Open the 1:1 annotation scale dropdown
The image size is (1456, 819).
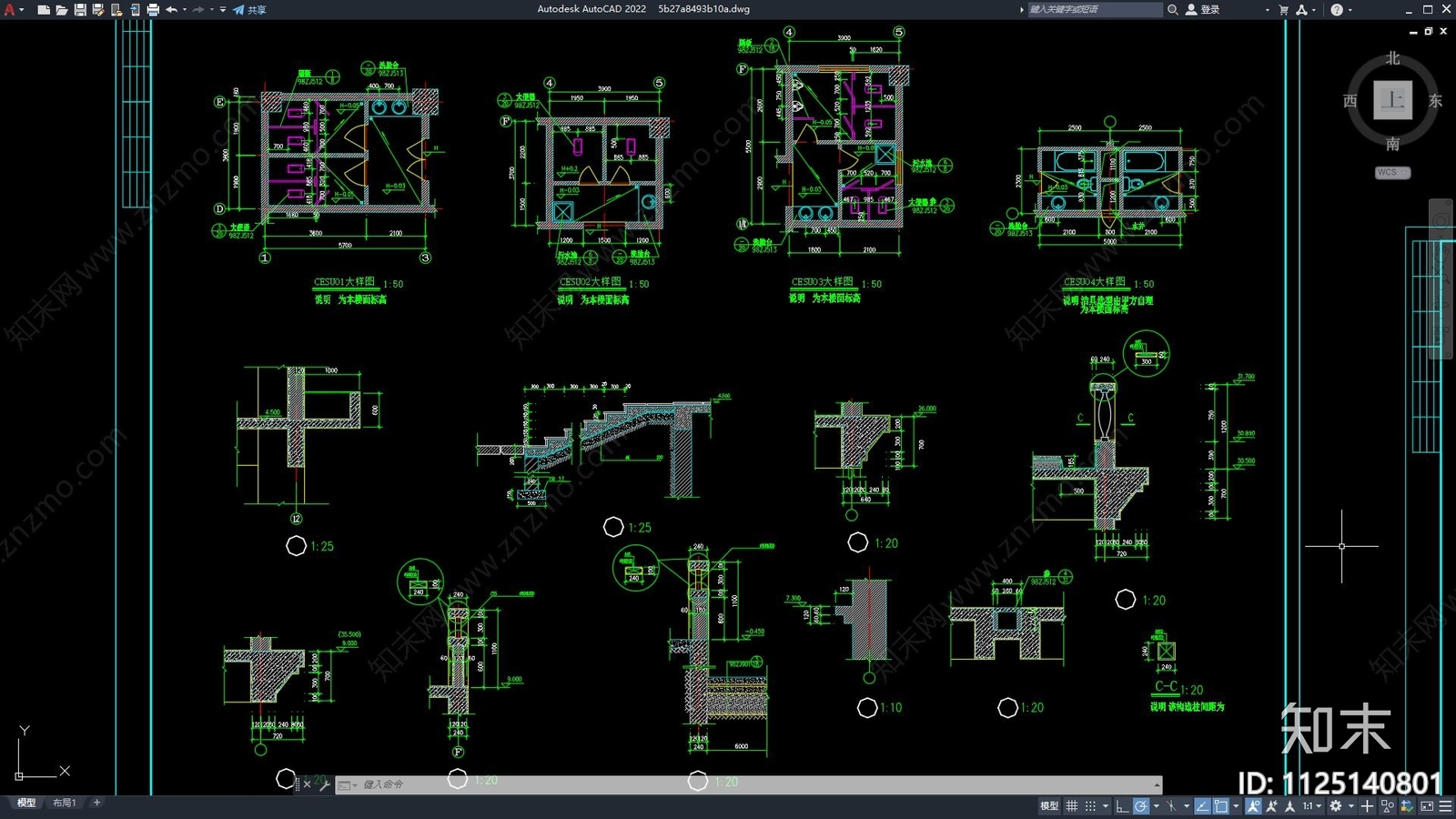pos(1310,806)
